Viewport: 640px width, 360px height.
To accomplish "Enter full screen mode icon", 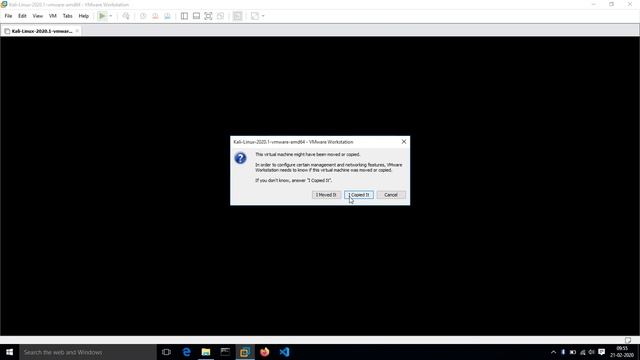I will [x=208, y=16].
